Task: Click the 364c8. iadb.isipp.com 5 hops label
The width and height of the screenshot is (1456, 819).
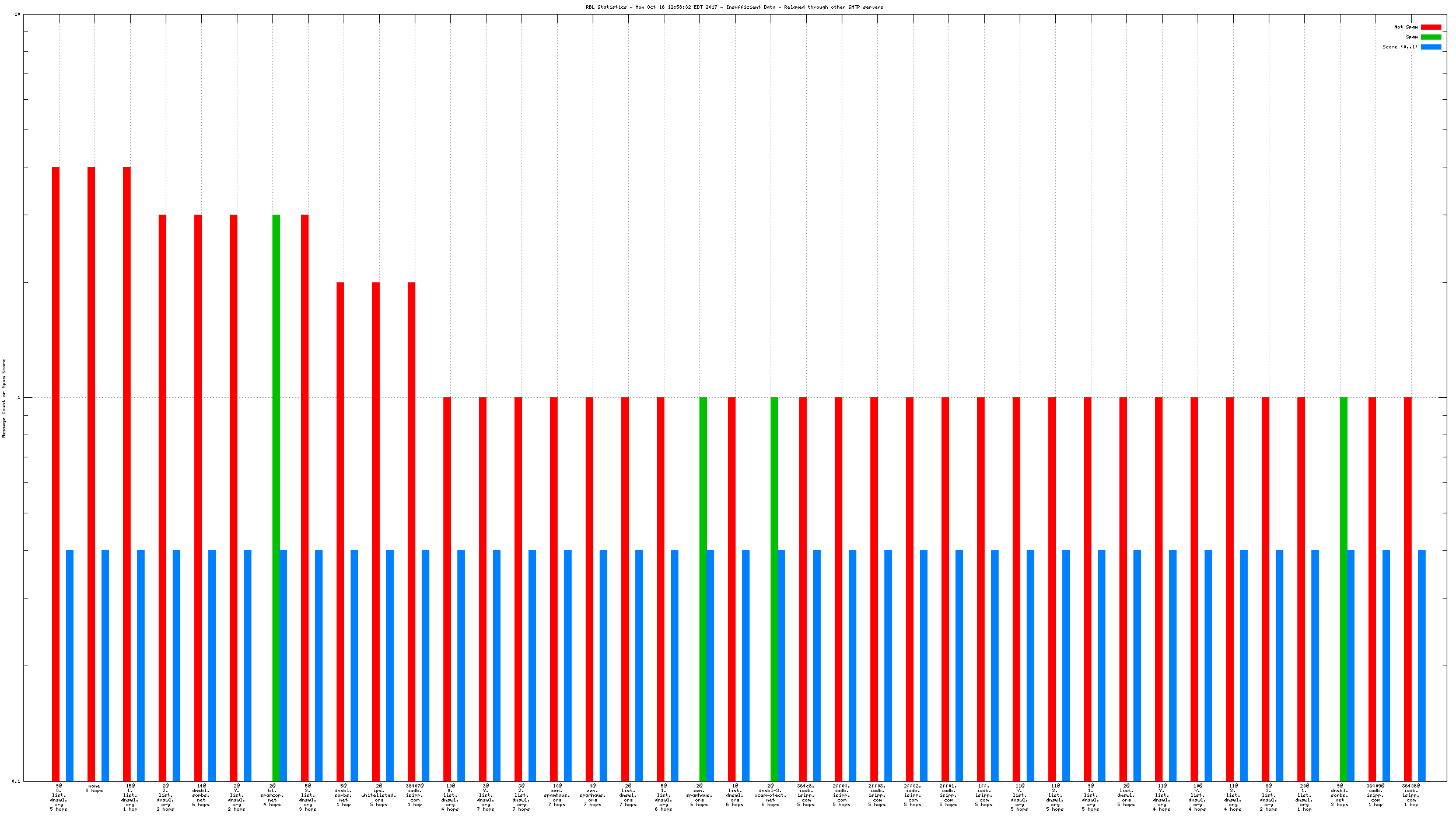Action: click(x=806, y=795)
